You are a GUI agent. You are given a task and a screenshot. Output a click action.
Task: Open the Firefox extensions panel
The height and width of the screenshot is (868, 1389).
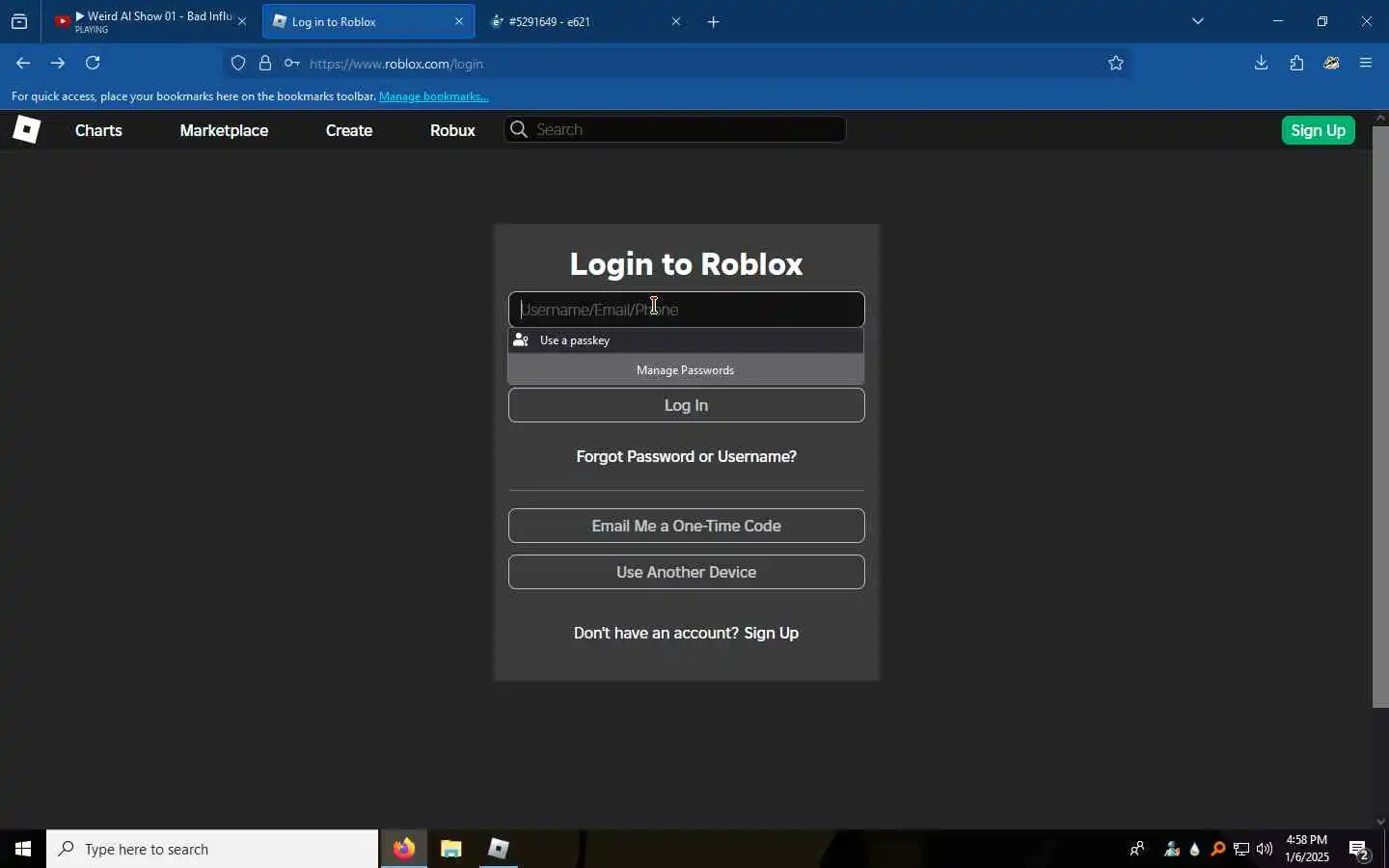[x=1297, y=64]
